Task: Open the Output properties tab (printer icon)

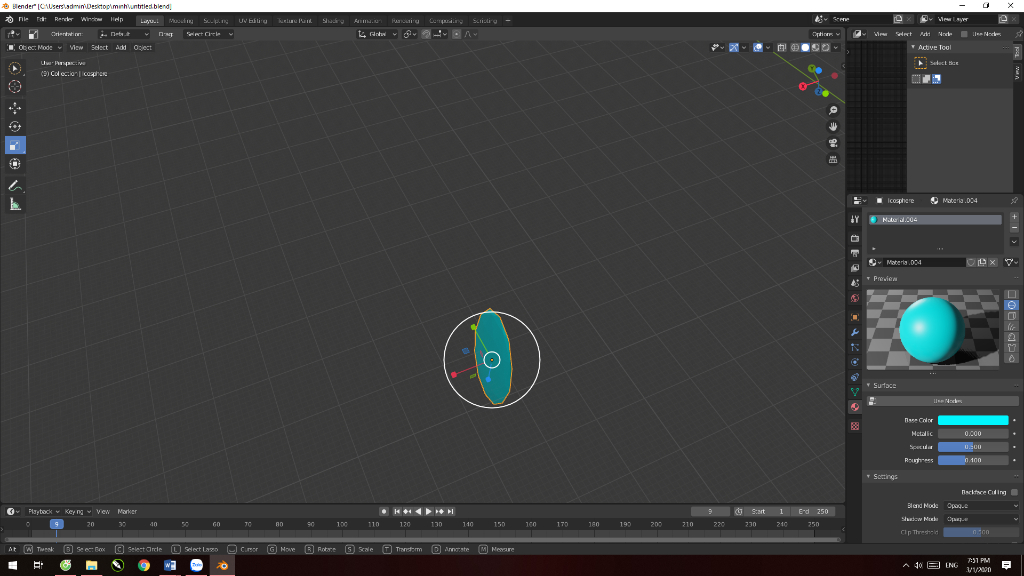Action: pos(855,253)
